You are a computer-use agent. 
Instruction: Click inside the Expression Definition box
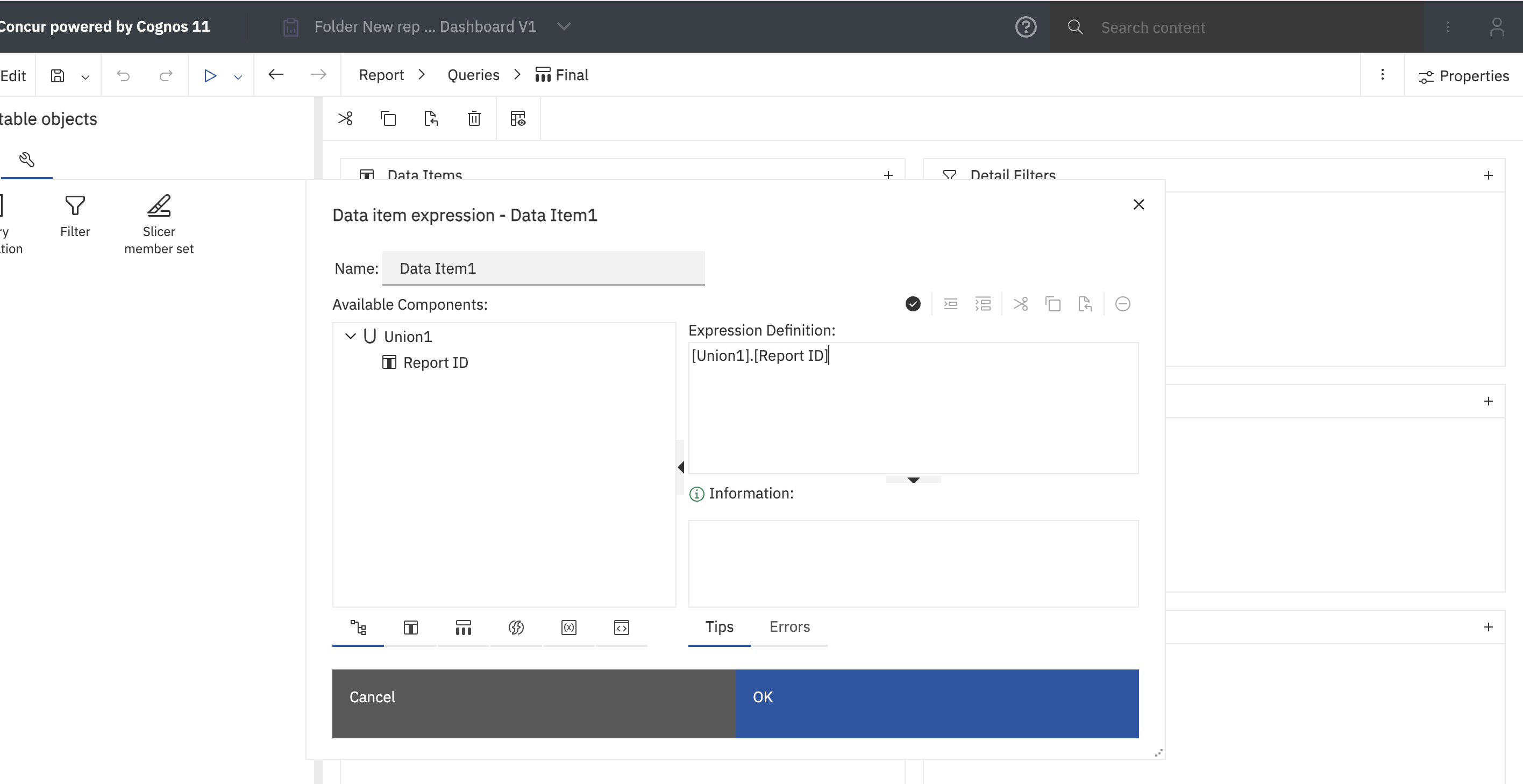point(913,408)
